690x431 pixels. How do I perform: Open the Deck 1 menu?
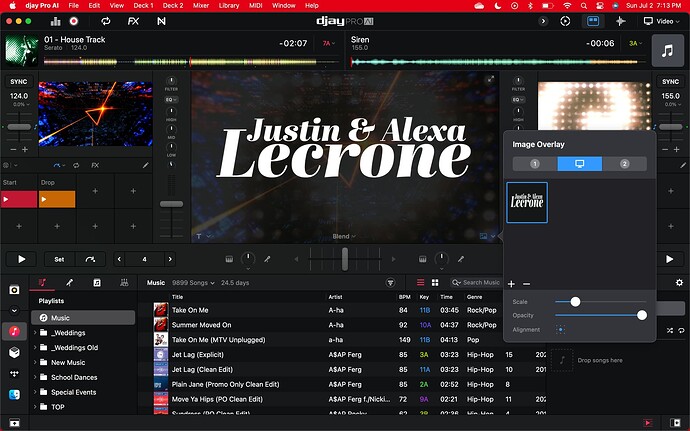(x=143, y=5)
